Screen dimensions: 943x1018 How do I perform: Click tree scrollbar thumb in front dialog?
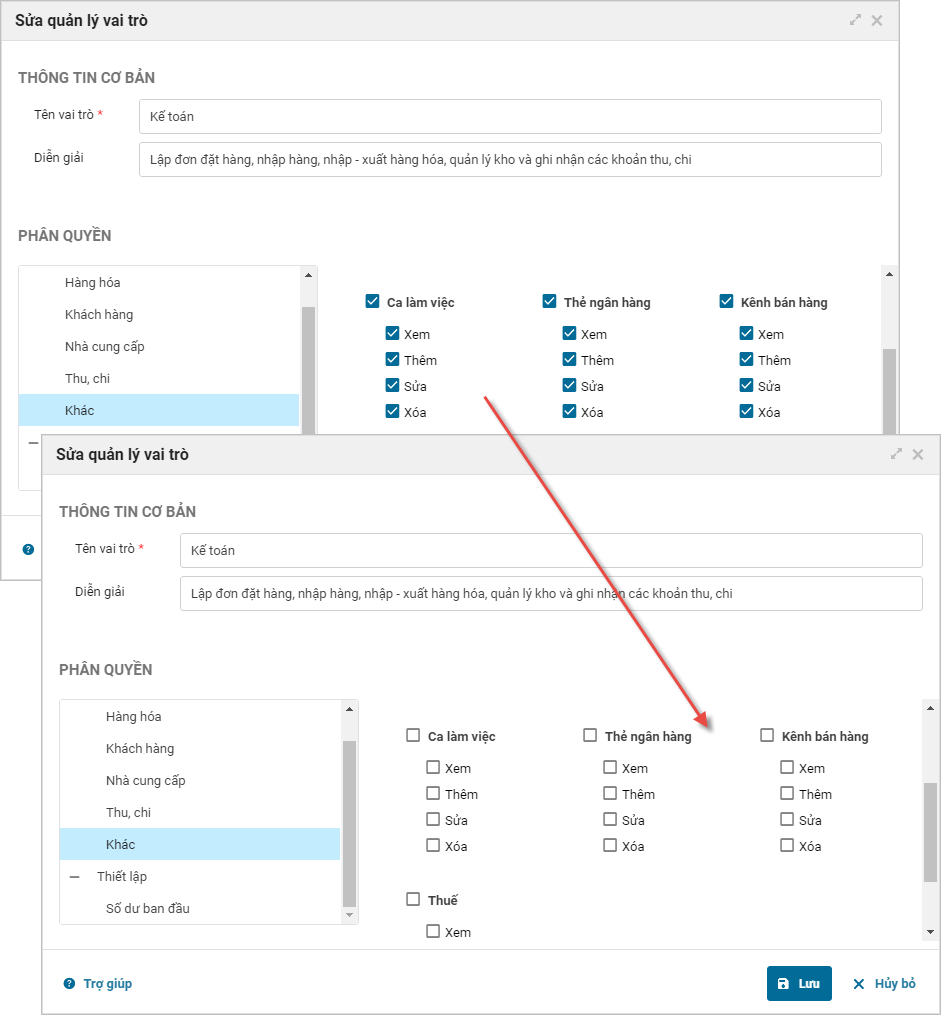[x=349, y=823]
